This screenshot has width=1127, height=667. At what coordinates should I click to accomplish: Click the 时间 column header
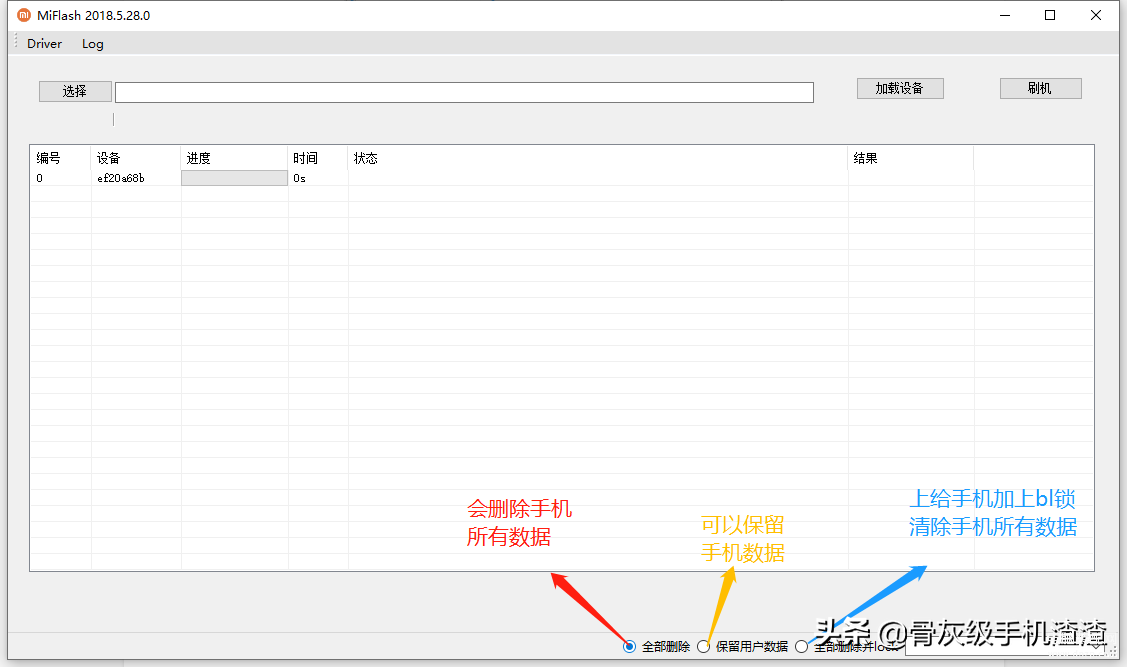pos(318,158)
